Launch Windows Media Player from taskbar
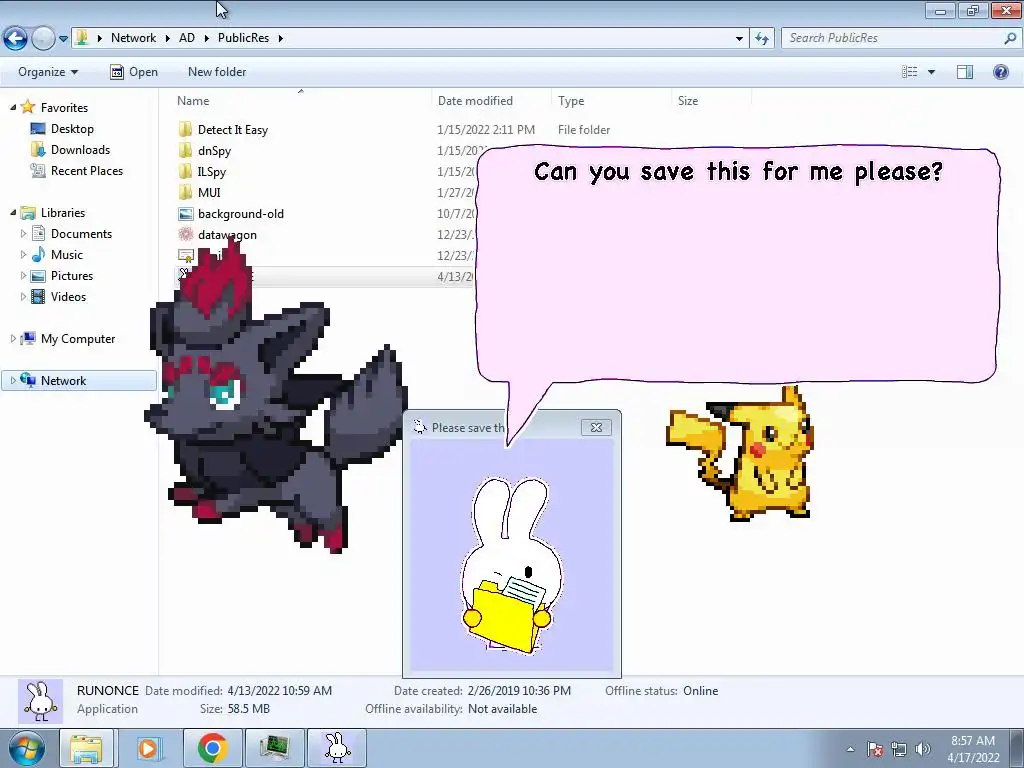Screen dimensions: 1024x768 pyautogui.click(x=148, y=748)
